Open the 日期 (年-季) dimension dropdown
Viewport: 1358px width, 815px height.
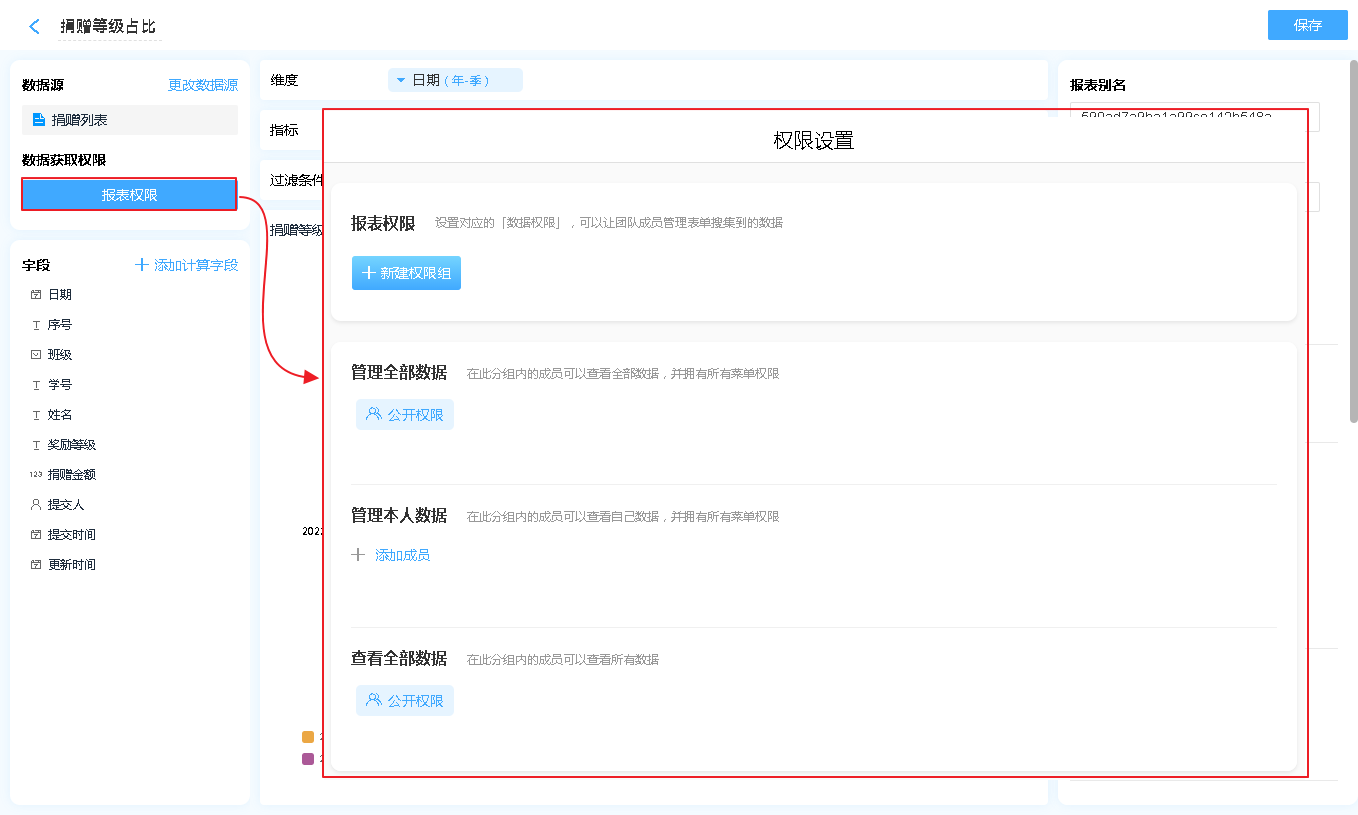tap(455, 80)
